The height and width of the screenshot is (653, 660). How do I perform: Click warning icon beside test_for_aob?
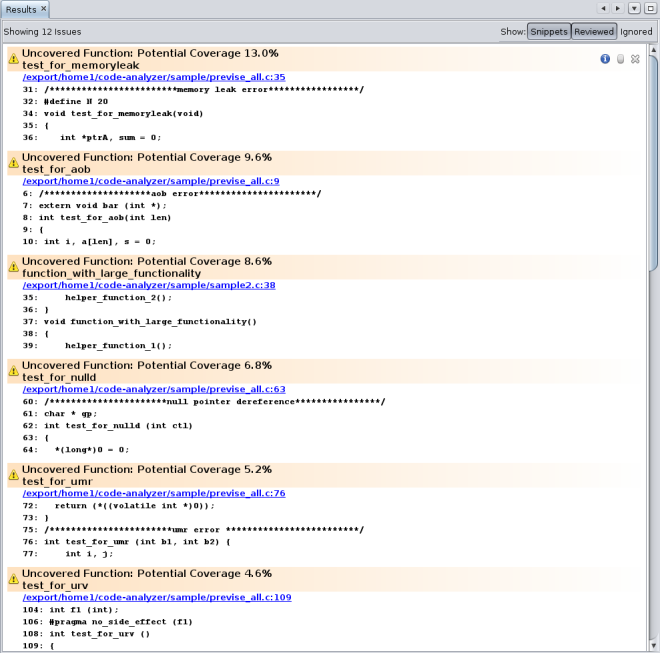point(13,162)
